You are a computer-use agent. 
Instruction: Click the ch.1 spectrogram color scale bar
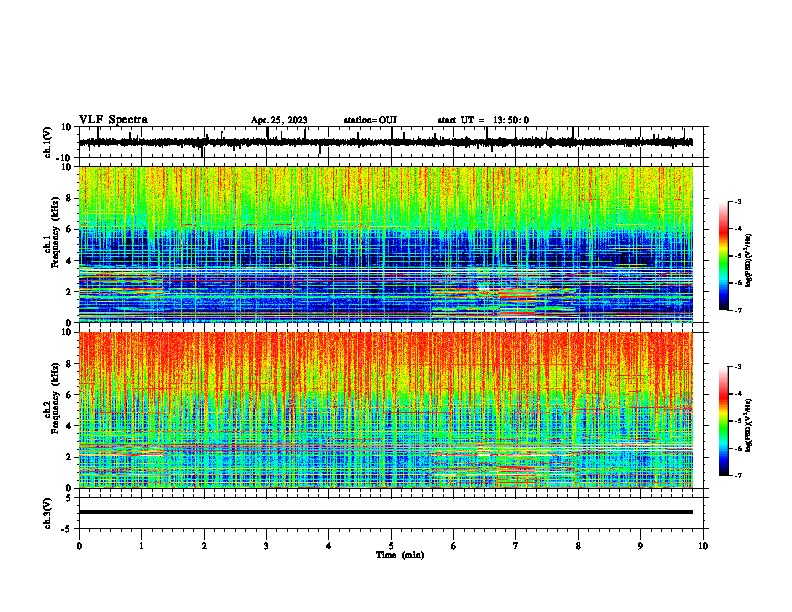(723, 256)
